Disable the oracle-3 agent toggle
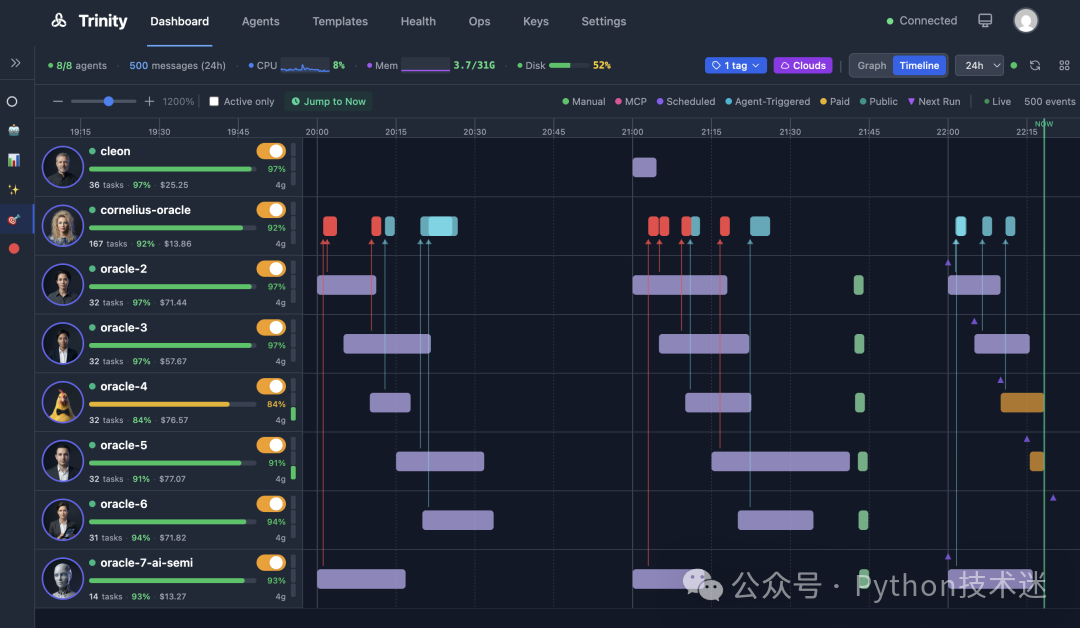This screenshot has height=628, width=1080. point(271,327)
